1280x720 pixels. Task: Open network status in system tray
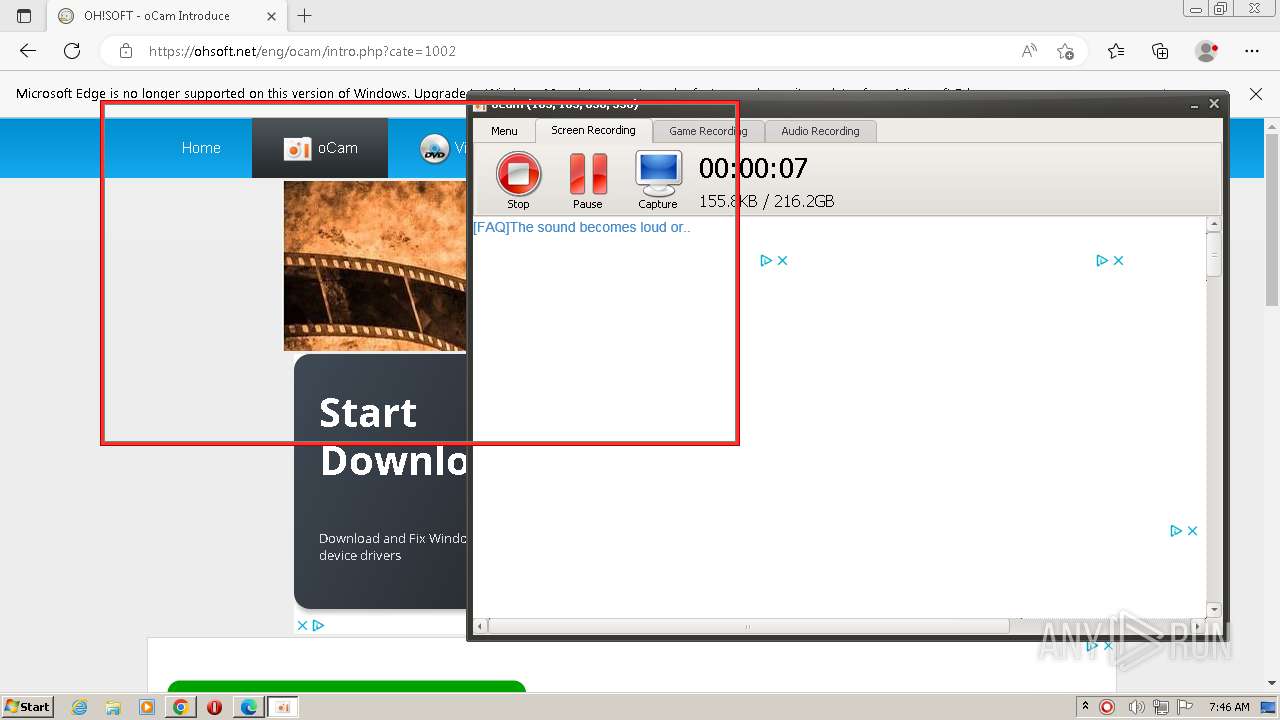point(1162,707)
